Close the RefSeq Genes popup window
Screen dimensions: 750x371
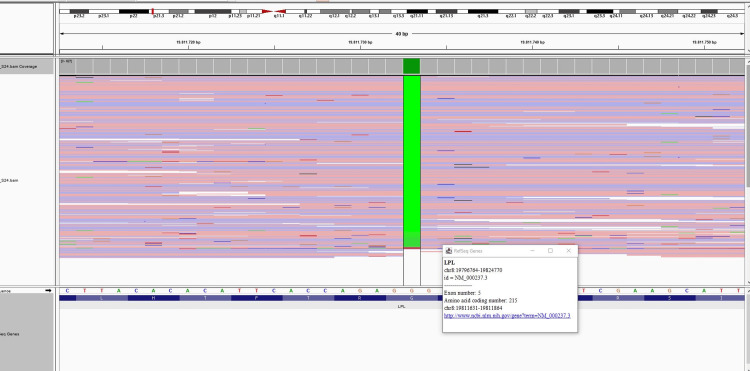coord(568,251)
